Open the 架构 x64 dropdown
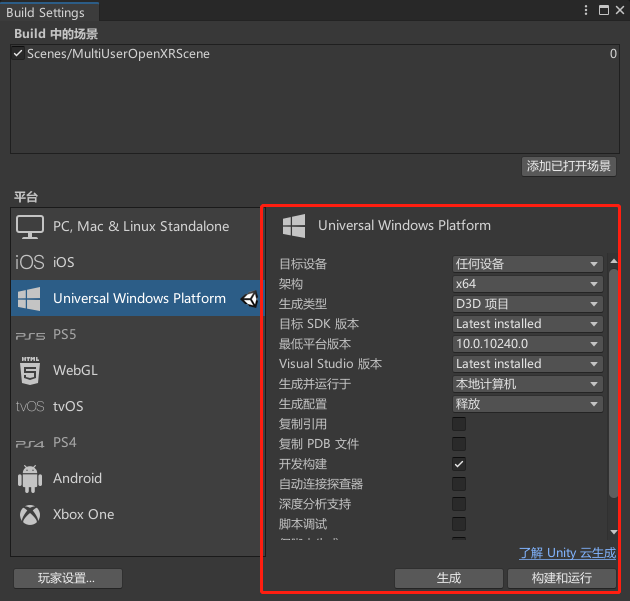 tap(528, 284)
